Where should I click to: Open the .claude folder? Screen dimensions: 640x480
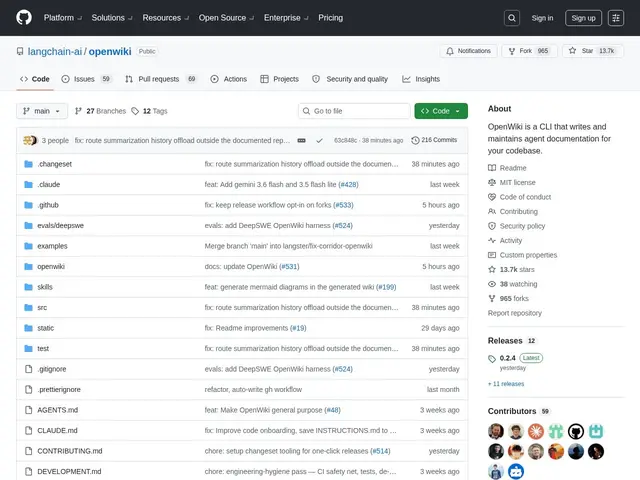49,184
